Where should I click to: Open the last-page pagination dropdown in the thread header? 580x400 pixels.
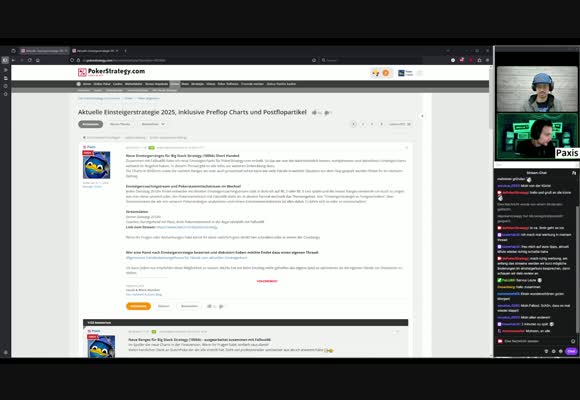pyautogui.click(x=400, y=124)
